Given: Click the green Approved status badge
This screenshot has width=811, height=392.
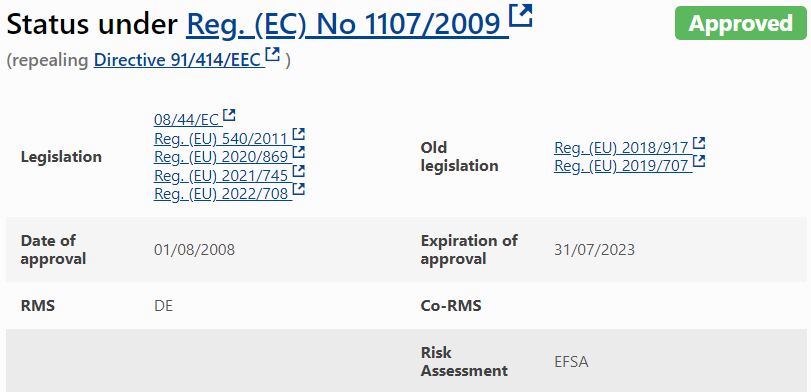Looking at the screenshot, I should [x=740, y=23].
